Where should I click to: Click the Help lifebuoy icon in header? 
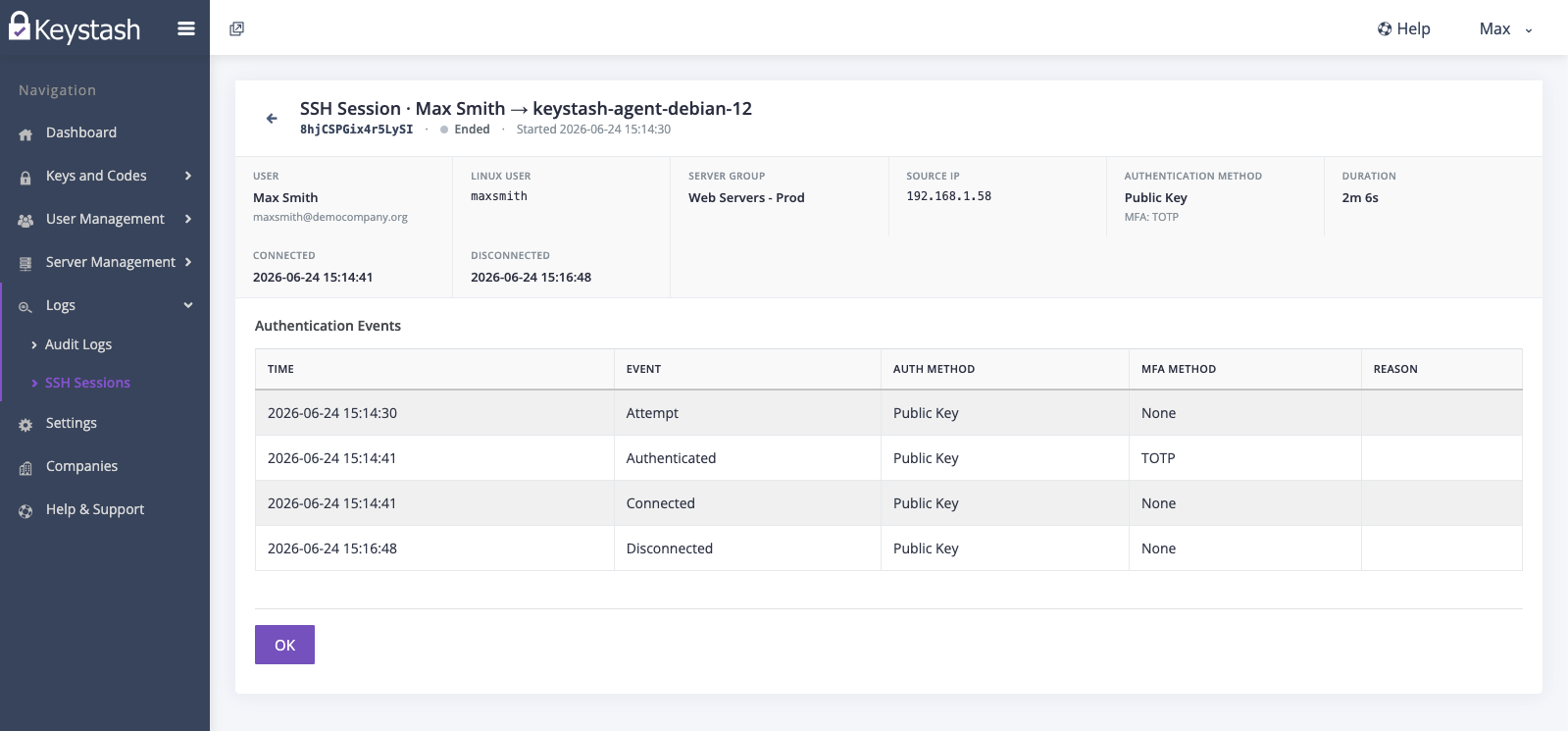click(x=1385, y=28)
